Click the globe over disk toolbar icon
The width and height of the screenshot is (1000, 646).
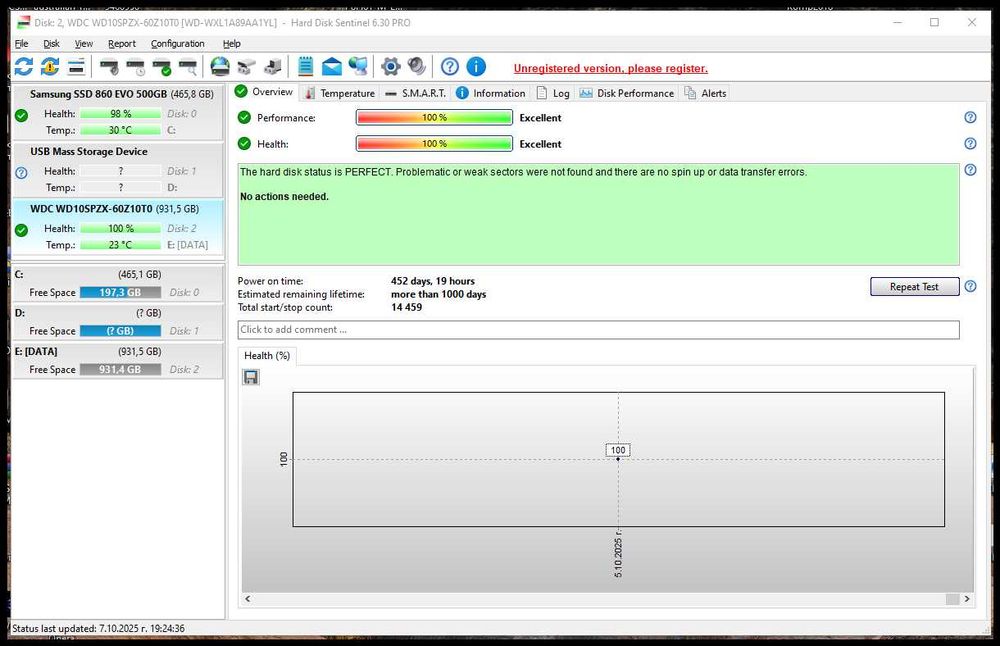pos(220,66)
